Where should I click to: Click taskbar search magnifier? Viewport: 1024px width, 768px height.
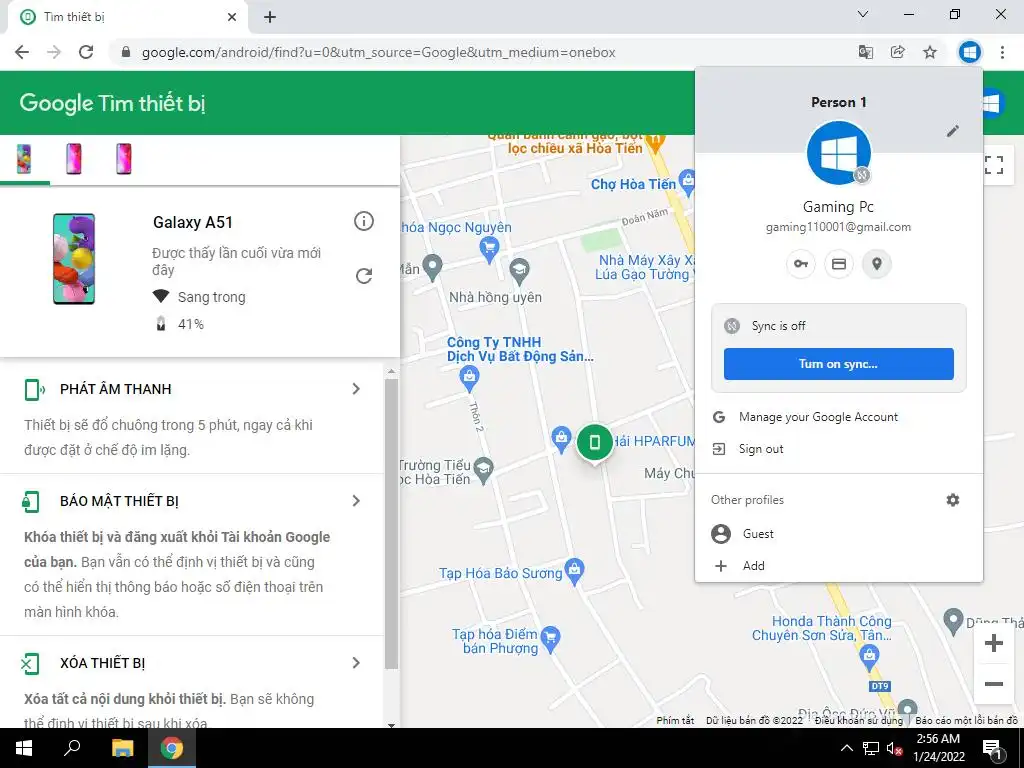pyautogui.click(x=72, y=748)
